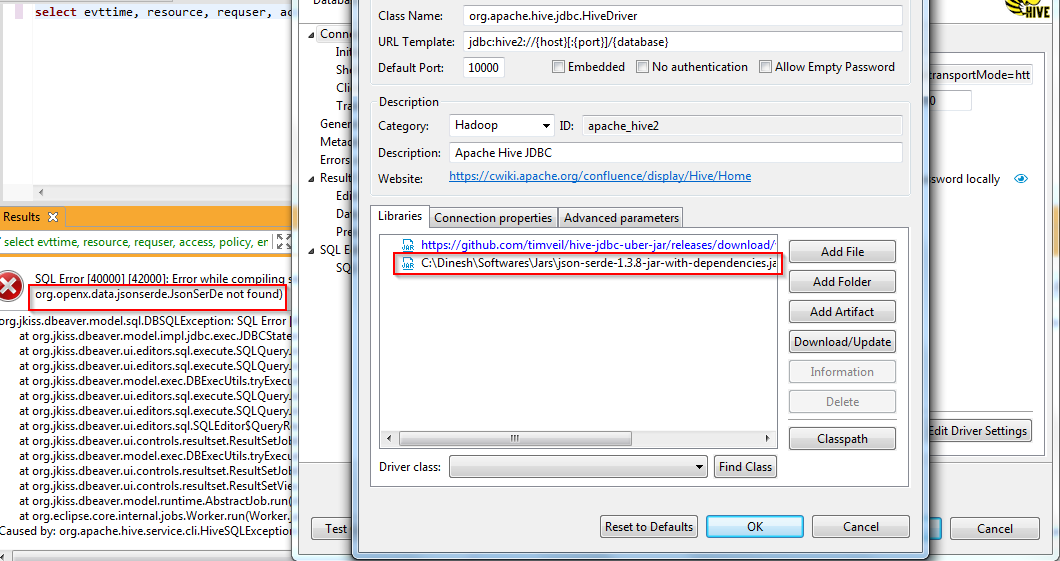The height and width of the screenshot is (561, 1060).
Task: Switch to Connection properties tab
Action: tap(493, 218)
